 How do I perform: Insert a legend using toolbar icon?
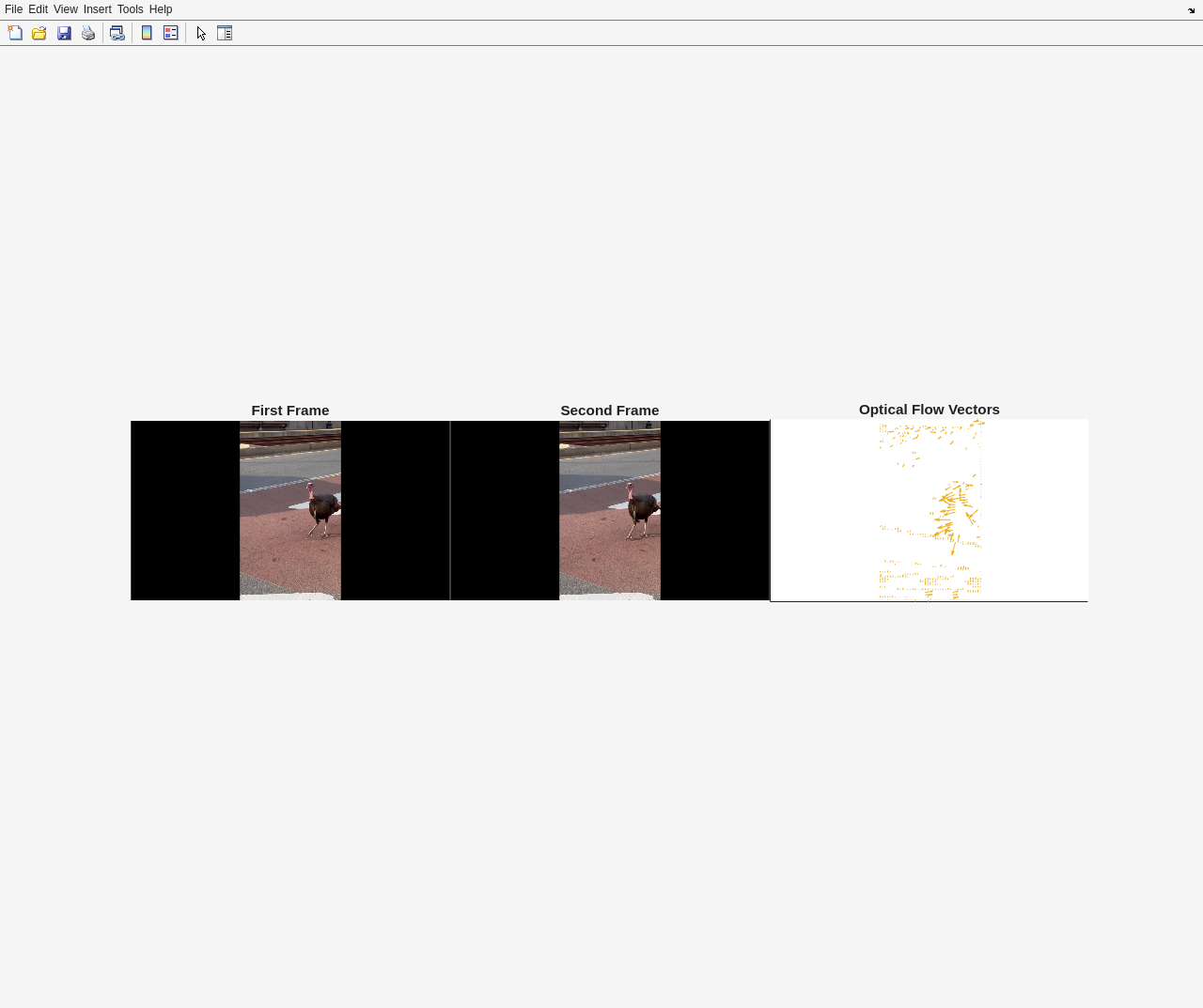coord(171,33)
